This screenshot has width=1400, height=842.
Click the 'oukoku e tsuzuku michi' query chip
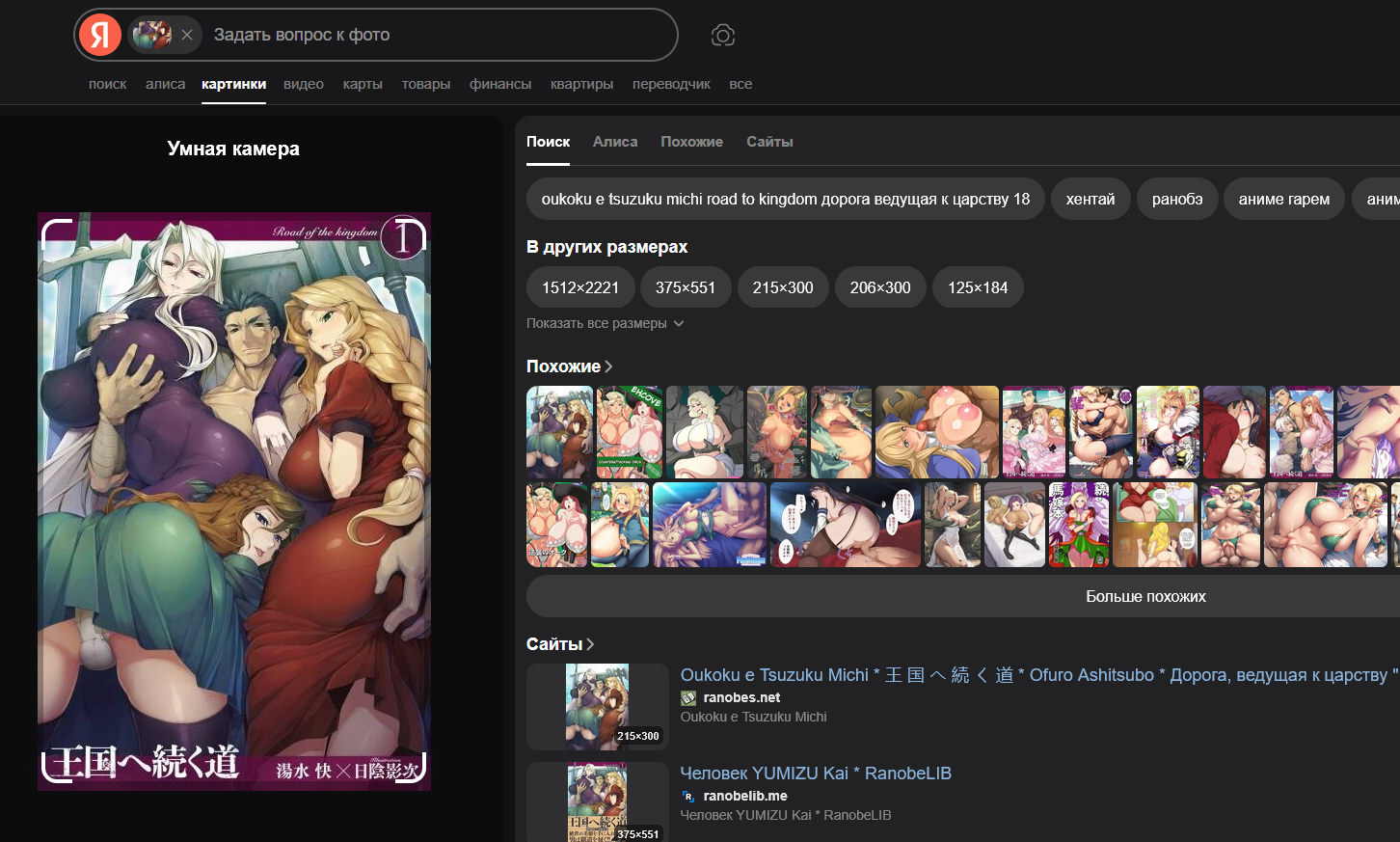point(786,199)
